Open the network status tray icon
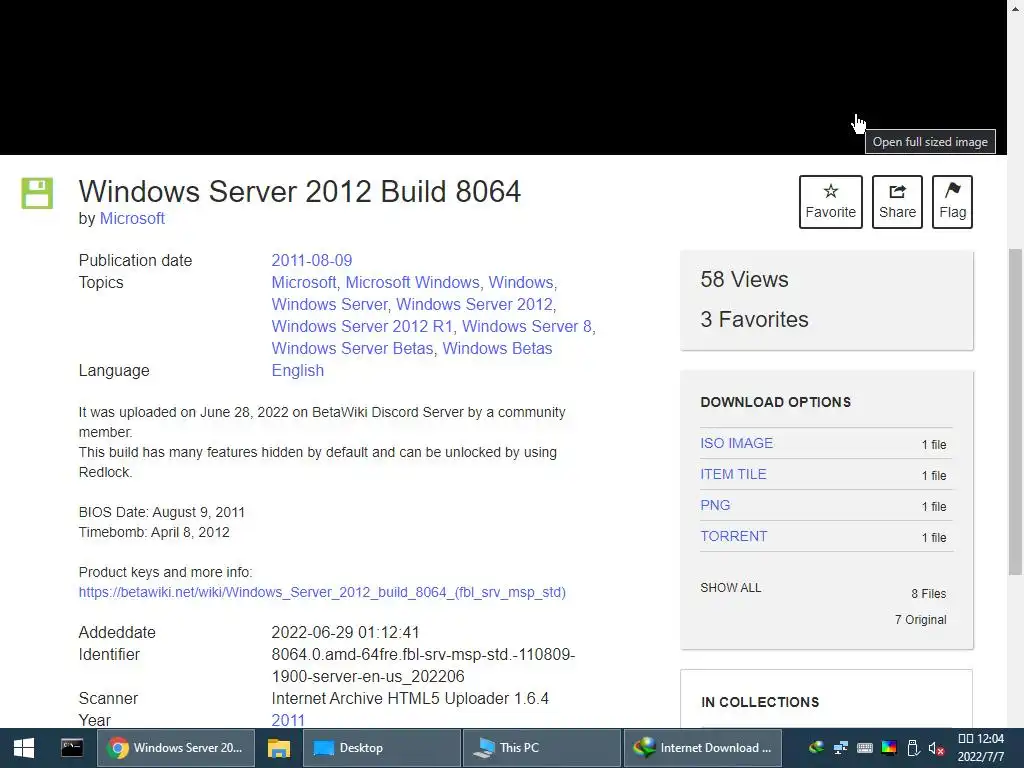 840,748
